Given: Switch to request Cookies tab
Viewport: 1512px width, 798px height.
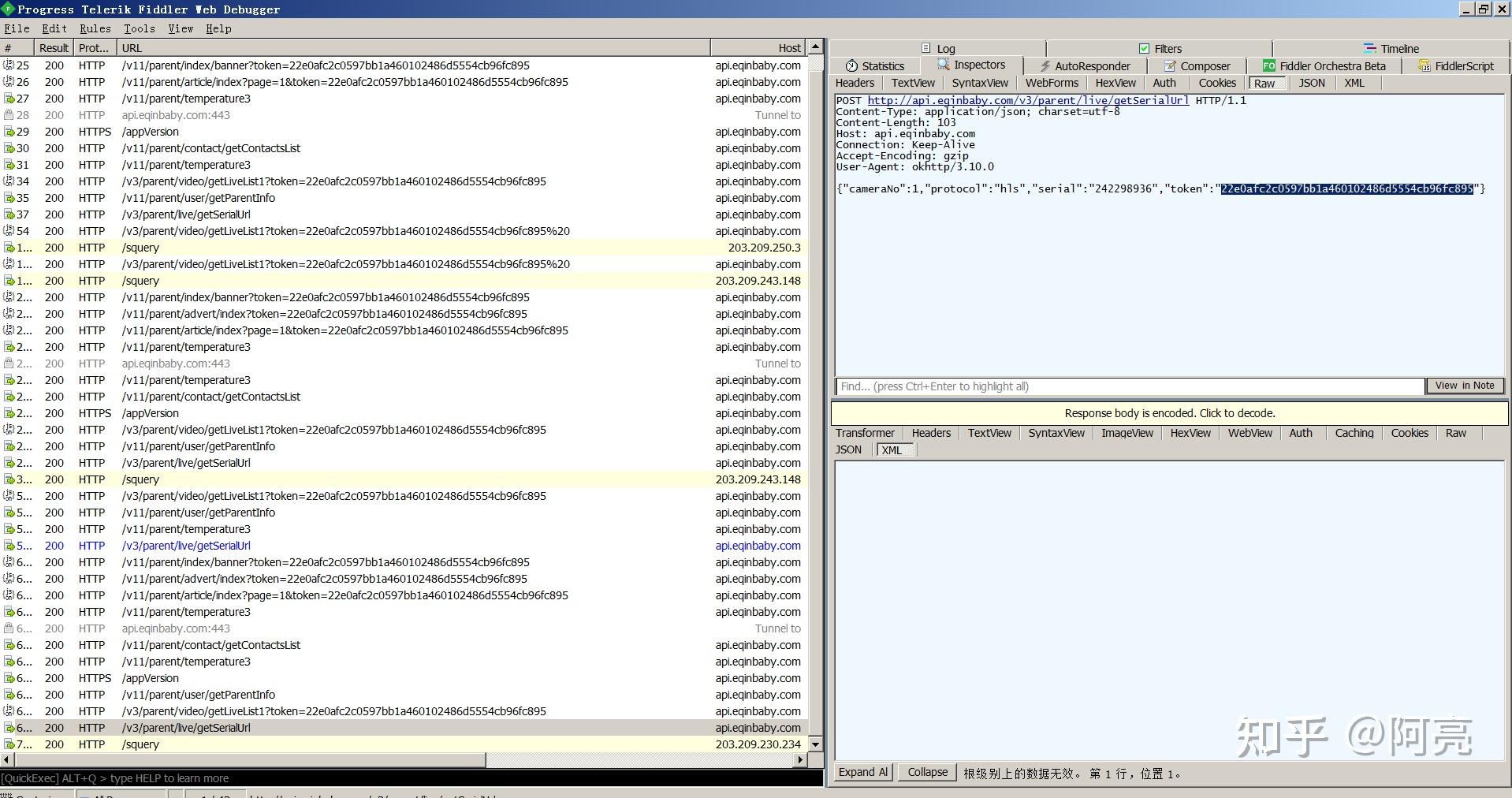Looking at the screenshot, I should click(x=1217, y=83).
